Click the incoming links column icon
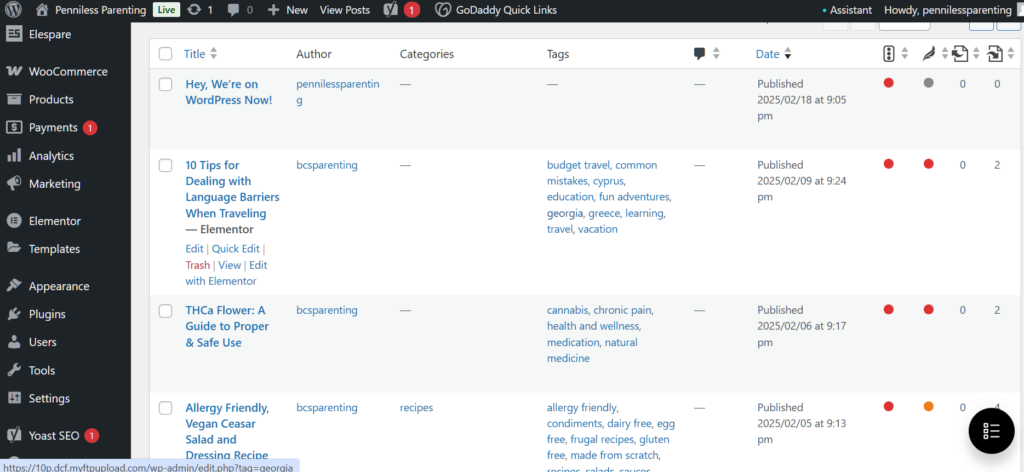The height and width of the screenshot is (472, 1024). pos(995,54)
